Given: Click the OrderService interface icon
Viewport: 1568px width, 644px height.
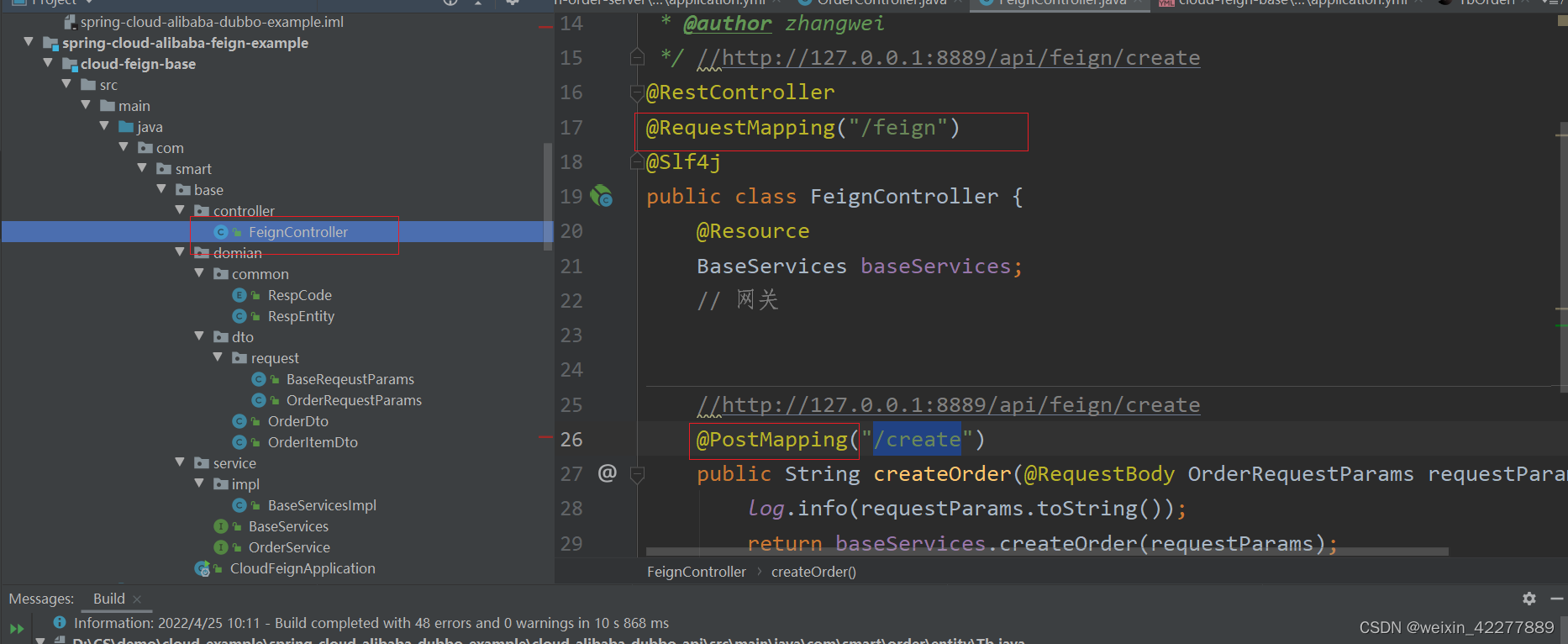Looking at the screenshot, I should (221, 547).
